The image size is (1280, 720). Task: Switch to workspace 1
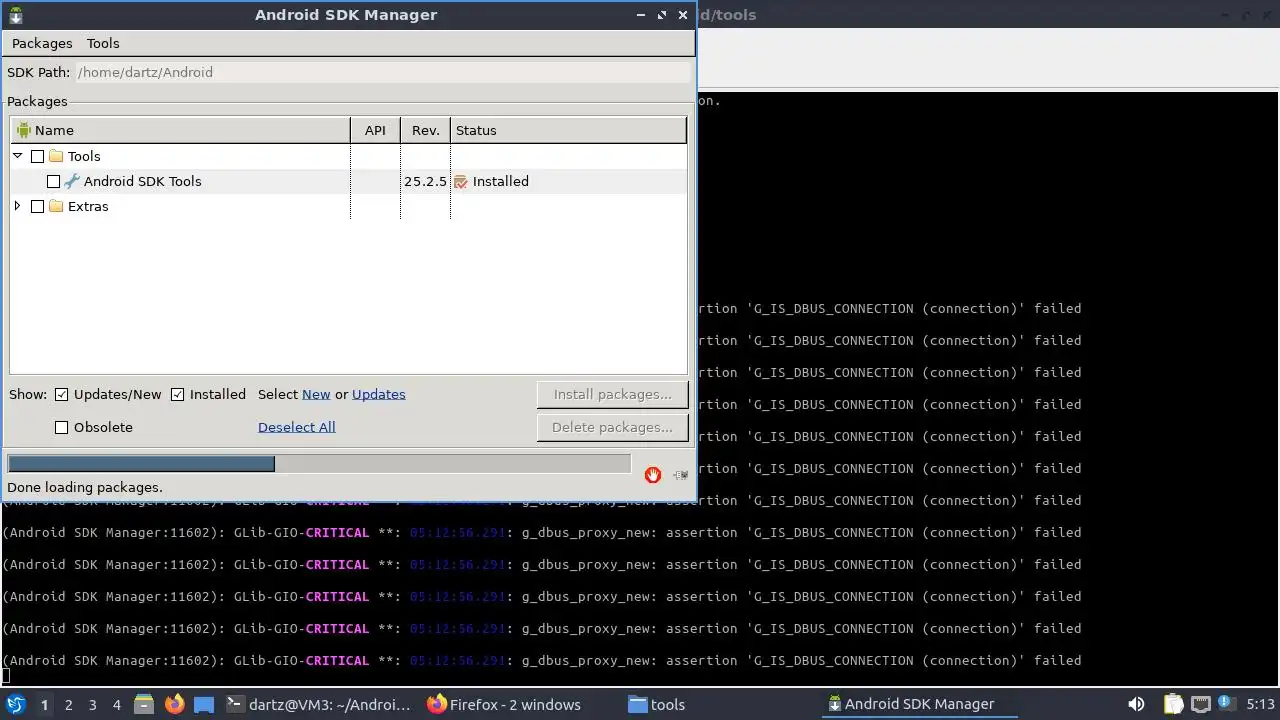click(x=44, y=704)
